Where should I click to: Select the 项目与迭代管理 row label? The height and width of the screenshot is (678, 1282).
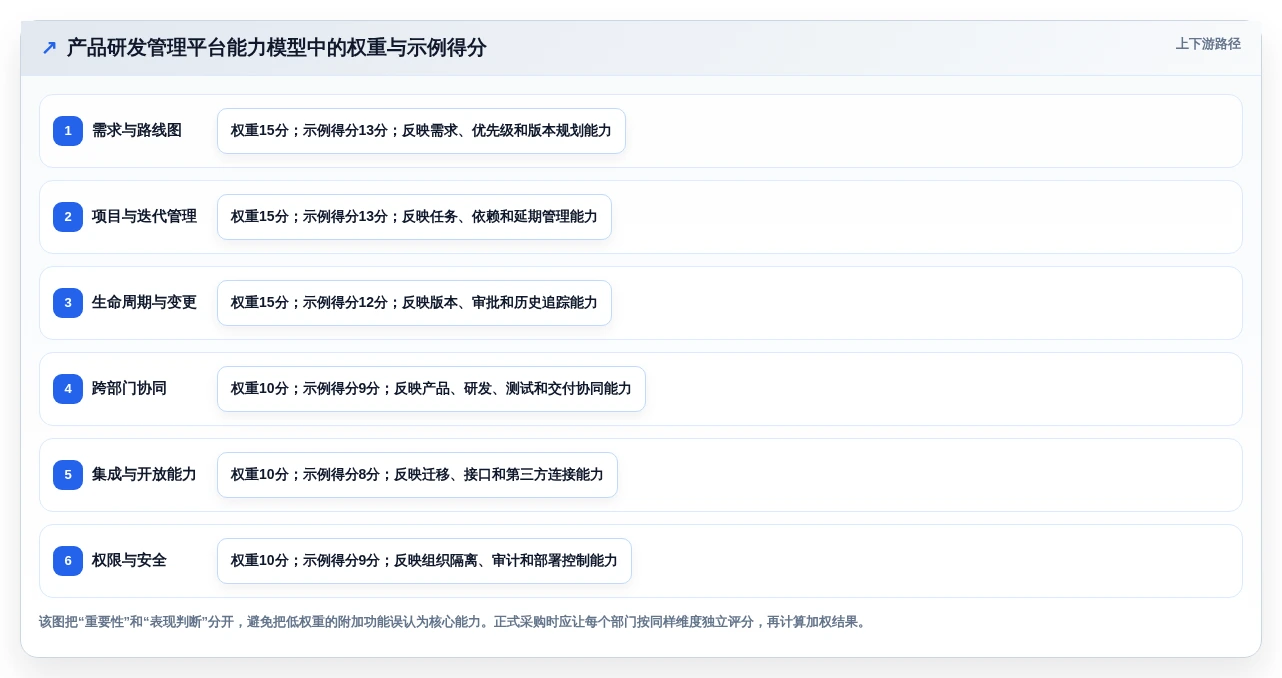pos(144,217)
